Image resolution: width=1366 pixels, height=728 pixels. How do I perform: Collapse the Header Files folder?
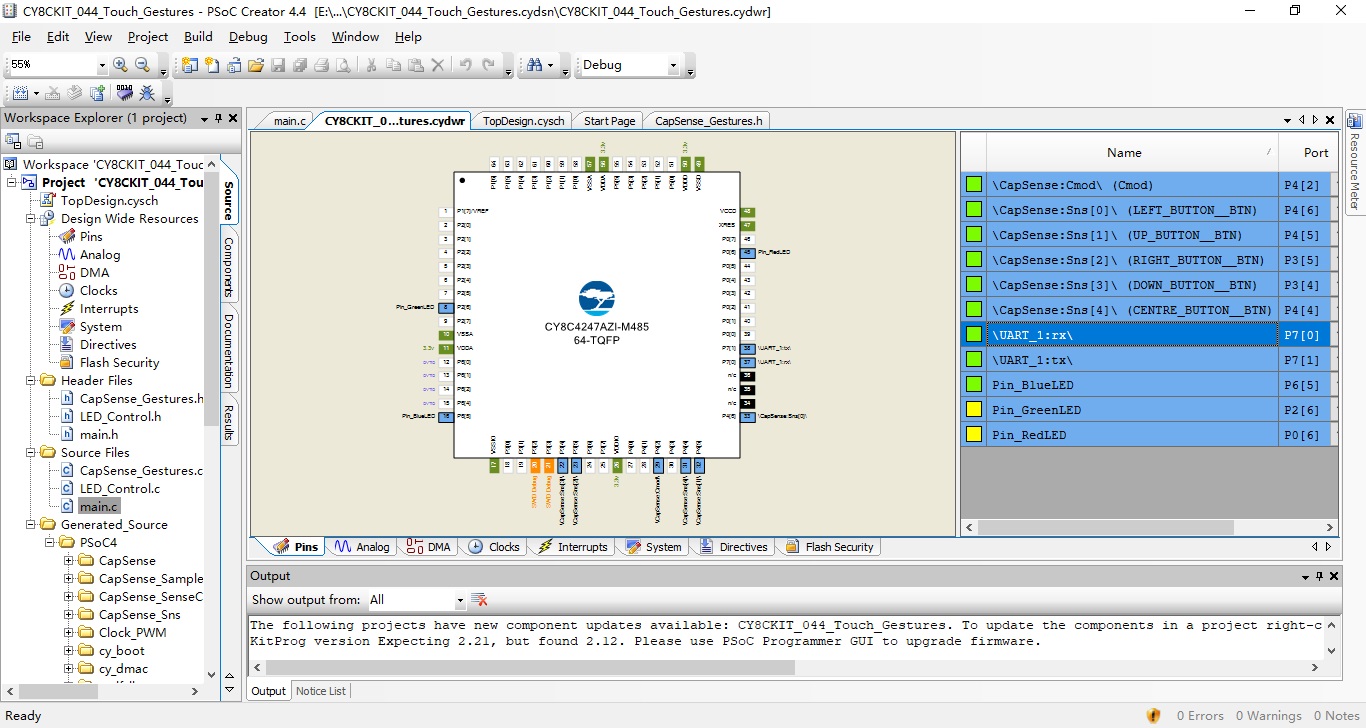tap(33, 381)
